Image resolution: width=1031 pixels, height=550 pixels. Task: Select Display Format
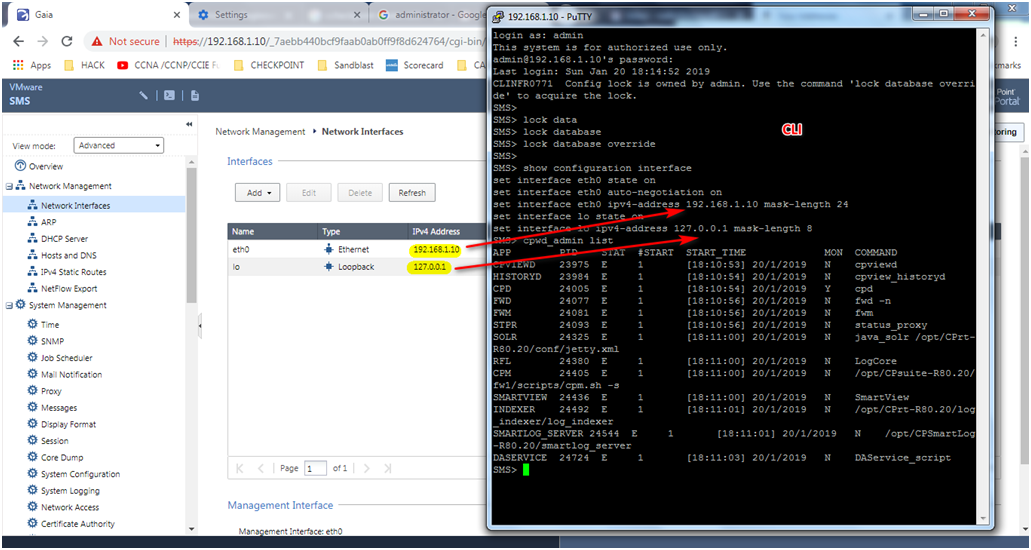coord(68,424)
